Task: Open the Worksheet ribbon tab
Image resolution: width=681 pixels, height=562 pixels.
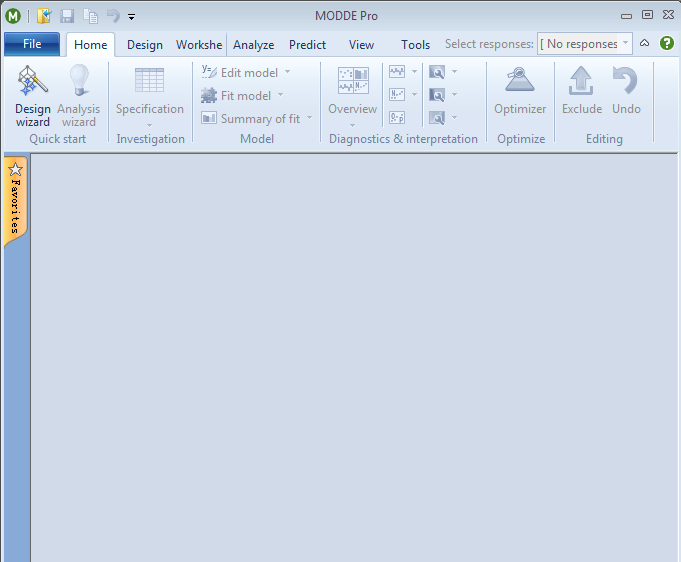Action: [199, 45]
